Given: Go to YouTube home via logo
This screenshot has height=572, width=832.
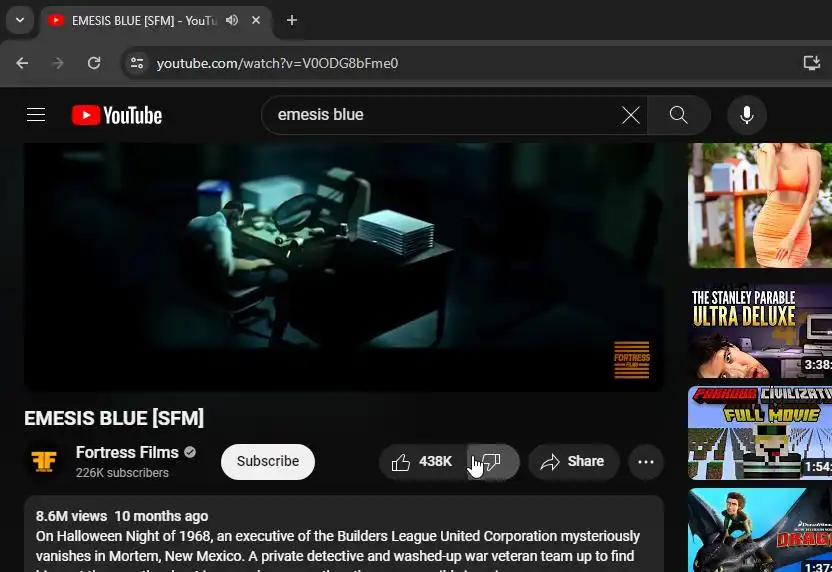Looking at the screenshot, I should pos(117,115).
